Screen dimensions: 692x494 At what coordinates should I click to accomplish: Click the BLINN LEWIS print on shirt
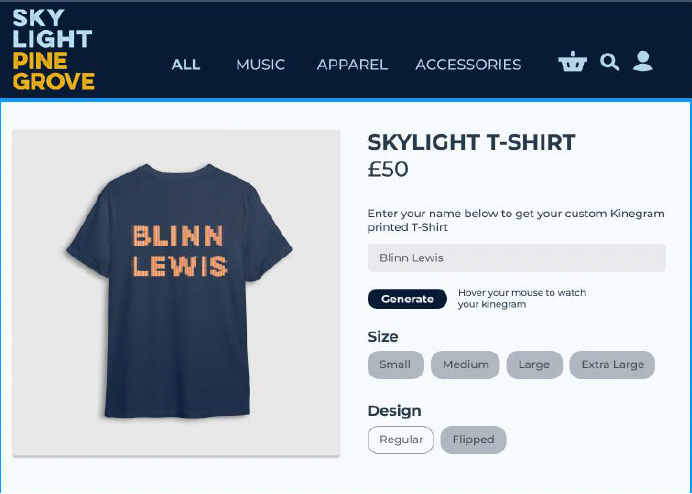click(x=180, y=251)
